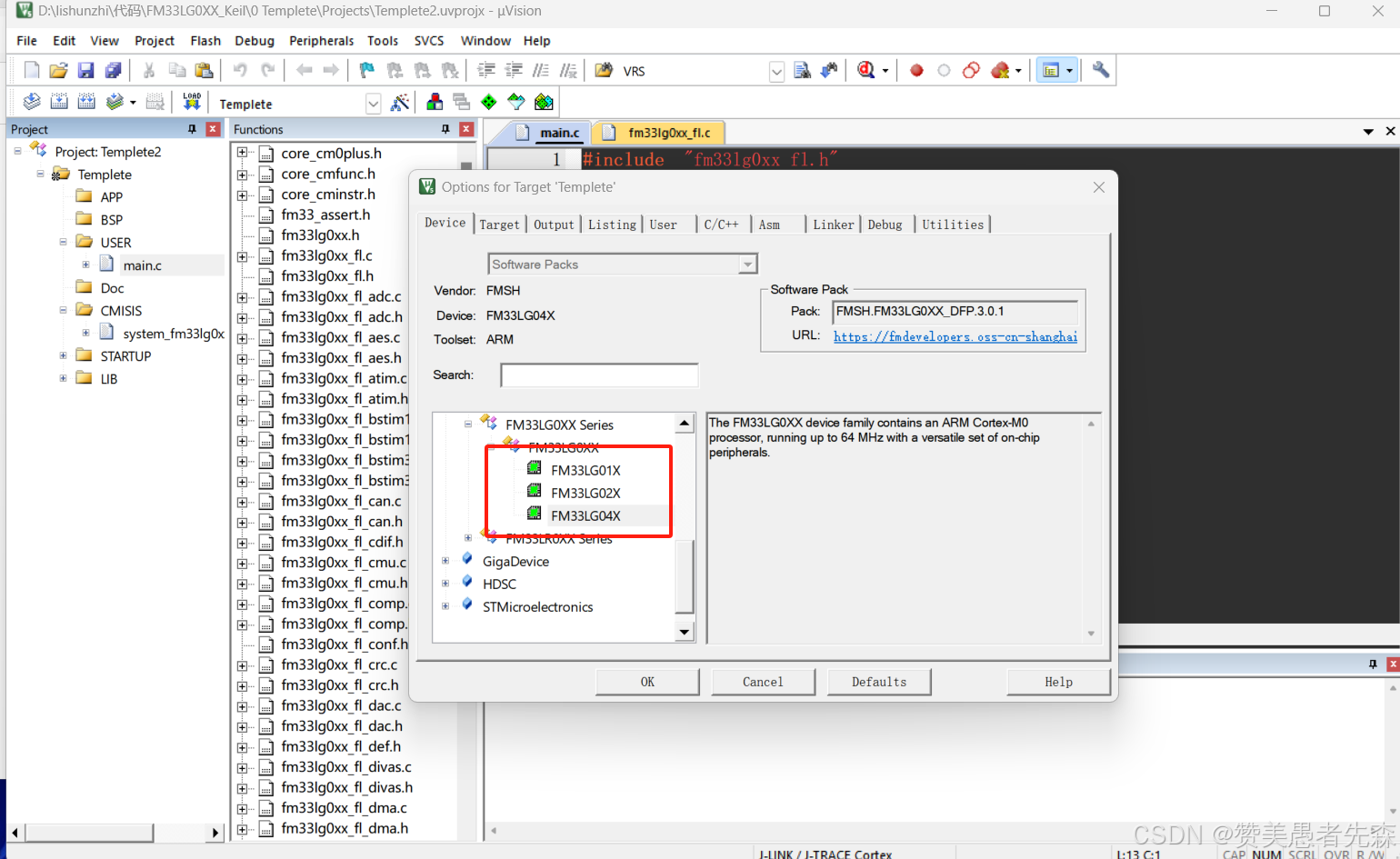The image size is (1400, 859).
Task: Click the Build target icon
Action: [x=59, y=102]
